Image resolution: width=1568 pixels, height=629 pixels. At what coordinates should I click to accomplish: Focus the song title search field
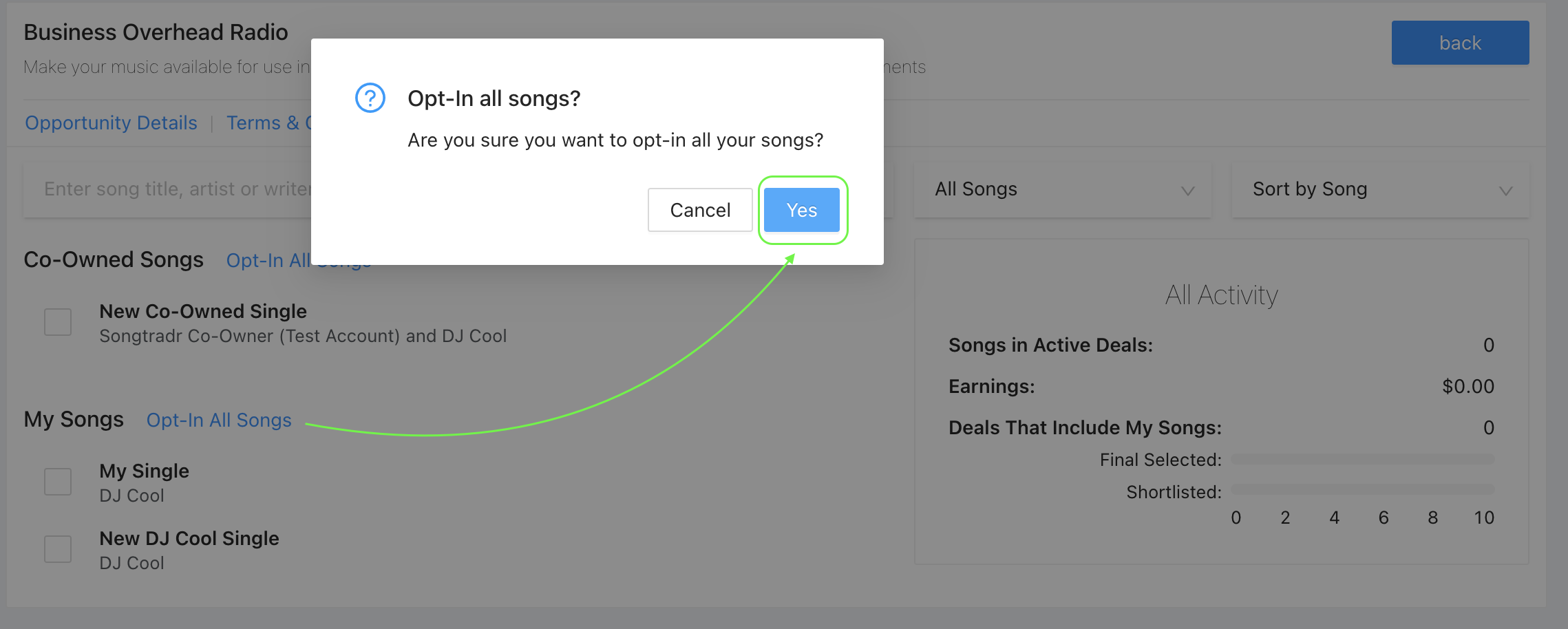[168, 190]
